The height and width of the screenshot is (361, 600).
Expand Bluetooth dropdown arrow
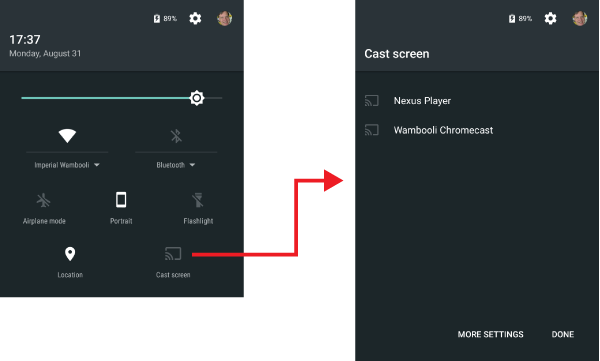click(x=192, y=165)
